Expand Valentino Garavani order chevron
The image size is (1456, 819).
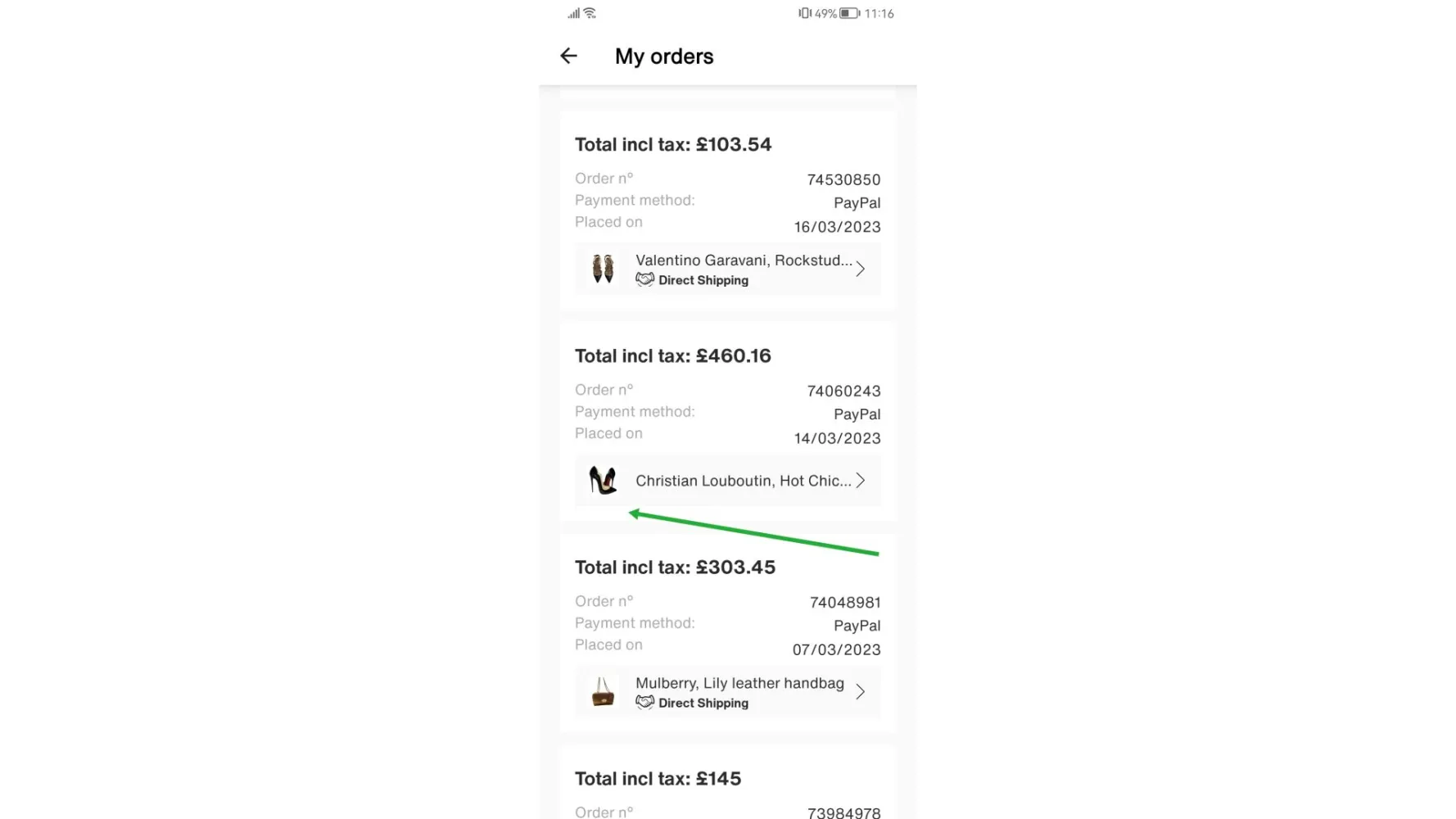860,269
